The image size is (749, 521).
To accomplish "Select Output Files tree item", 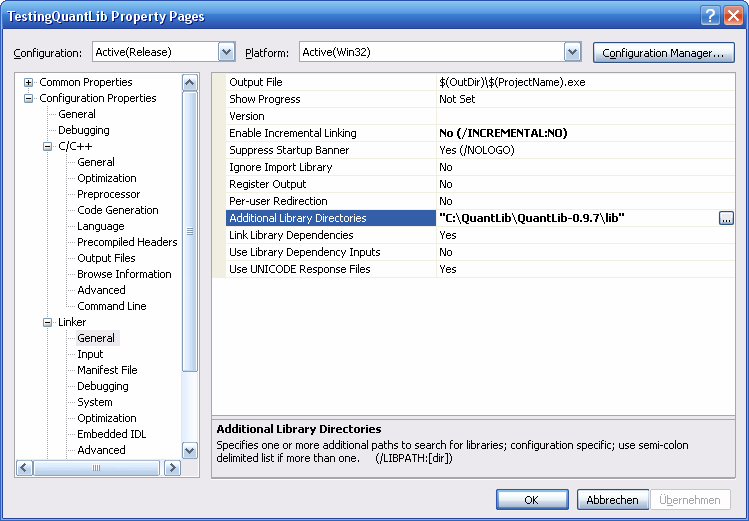I will (106, 258).
